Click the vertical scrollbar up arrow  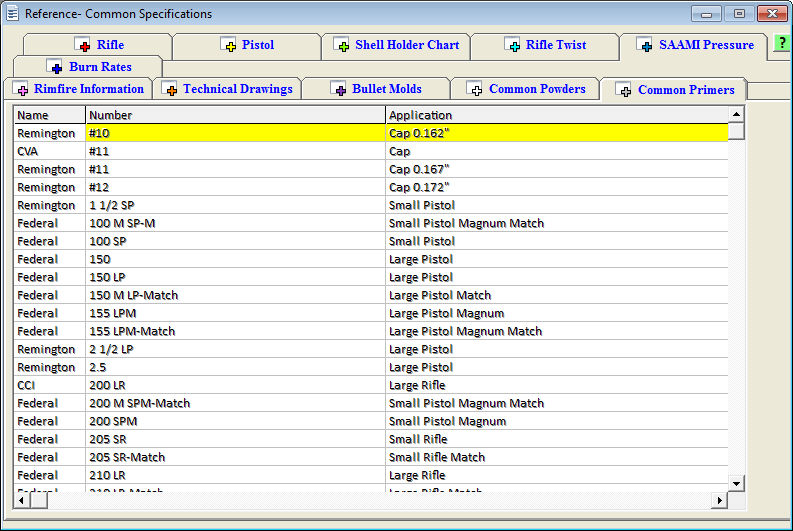(x=736, y=115)
